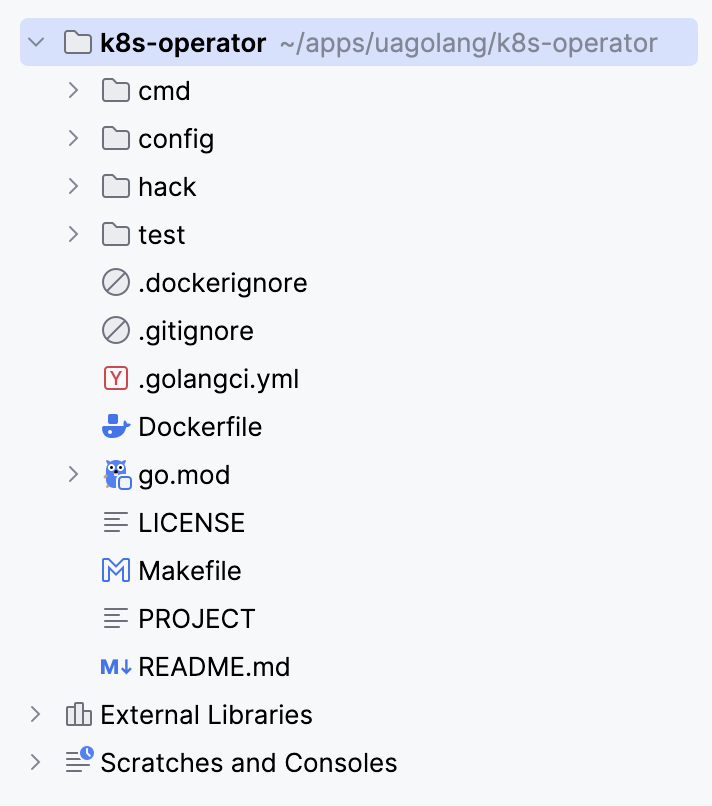Click the Docker whale icon beside Dockerfile

click(116, 427)
